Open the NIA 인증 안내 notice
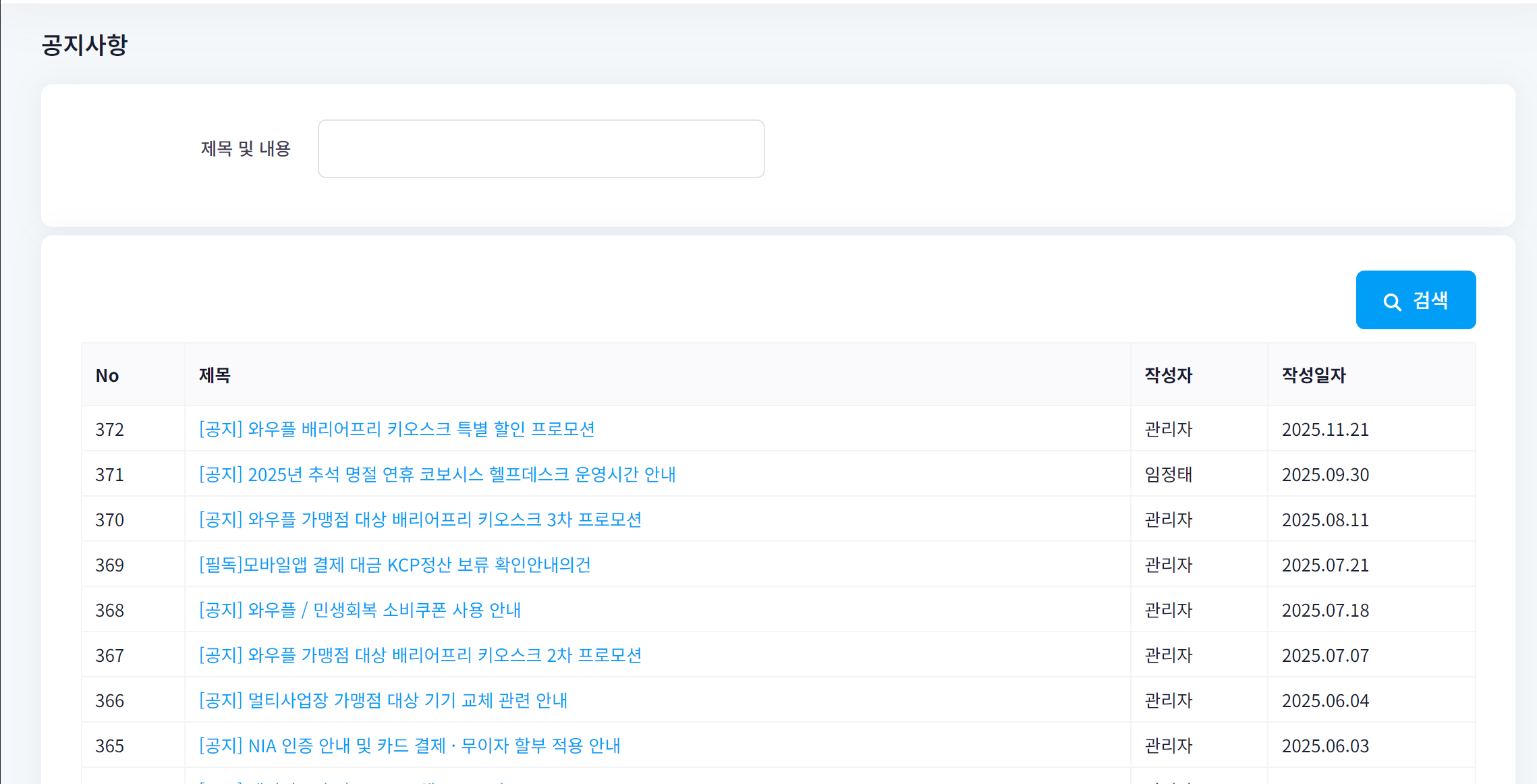This screenshot has height=784, width=1537. [409, 746]
